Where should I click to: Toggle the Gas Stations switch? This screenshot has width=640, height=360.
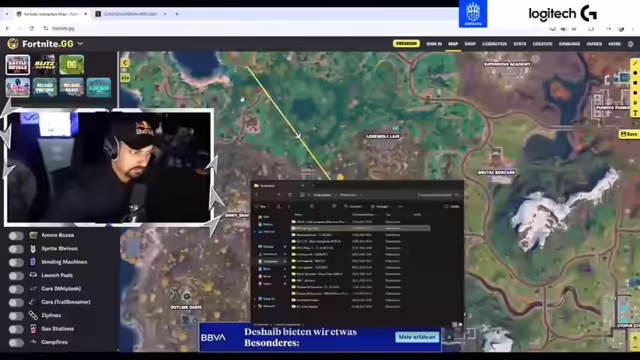point(16,329)
